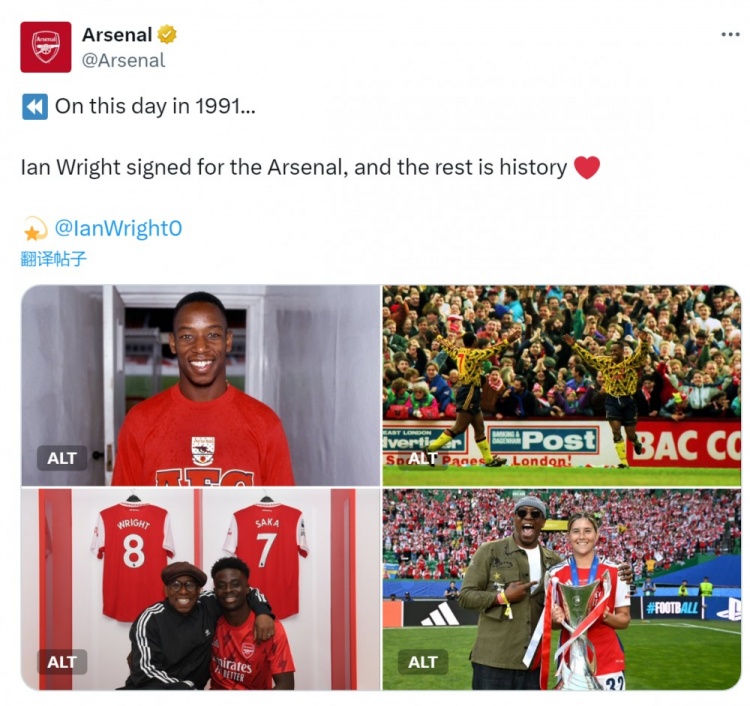The image size is (750, 706).
Task: Click the rewind emoji before 'On this day'
Action: (35, 106)
